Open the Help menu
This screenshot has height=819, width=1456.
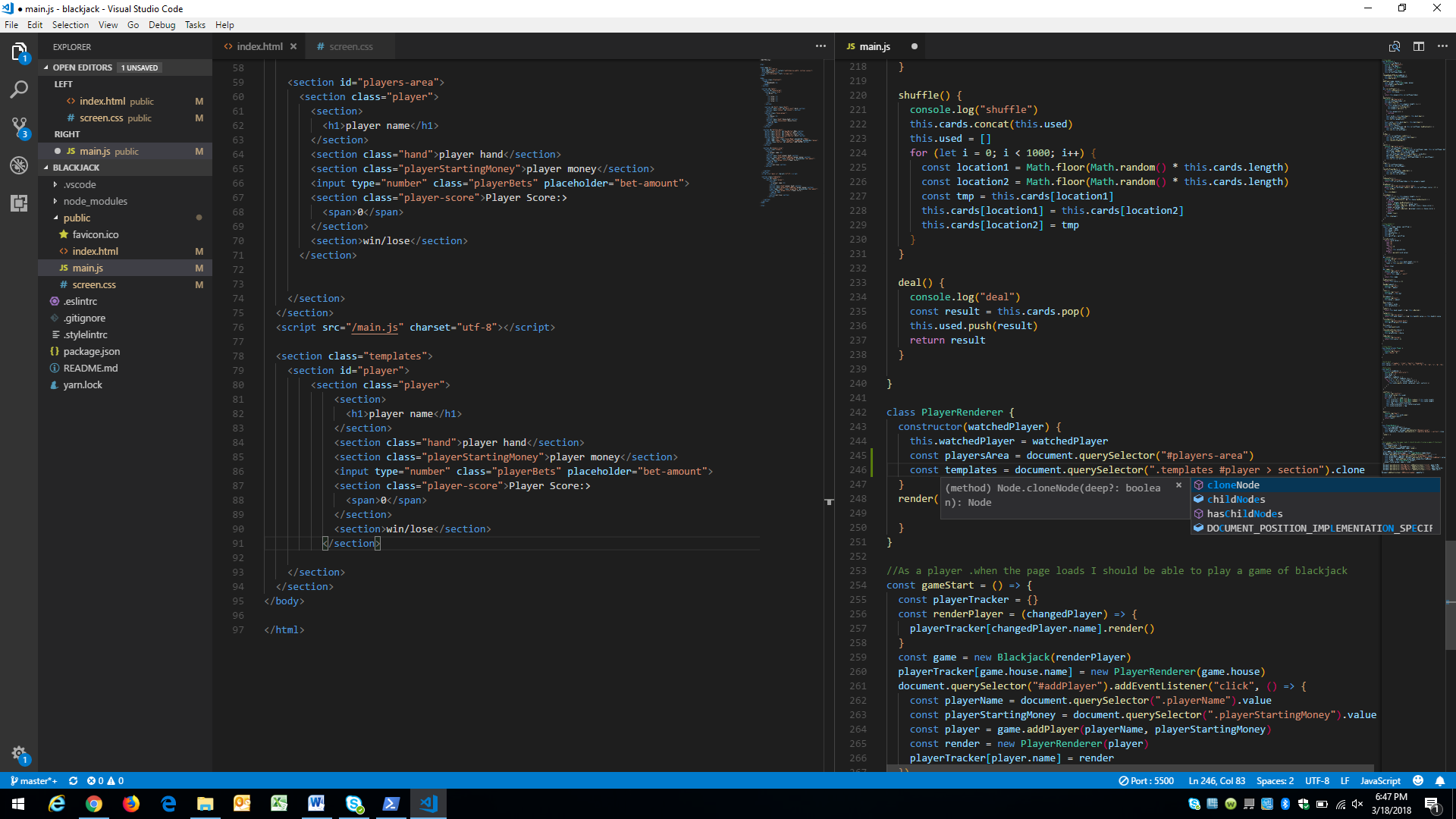pyautogui.click(x=224, y=24)
